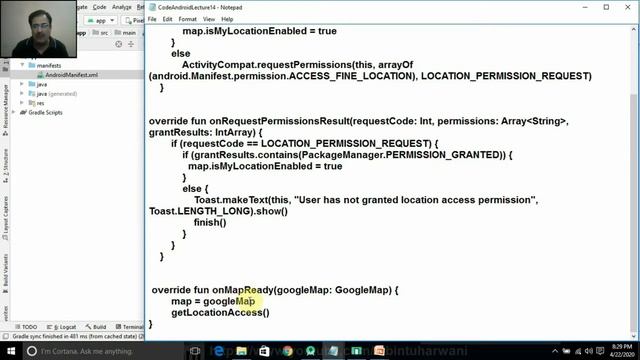Image resolution: width=640 pixels, height=360 pixels.
Task: Click Cortana search box
Action: click(103, 351)
